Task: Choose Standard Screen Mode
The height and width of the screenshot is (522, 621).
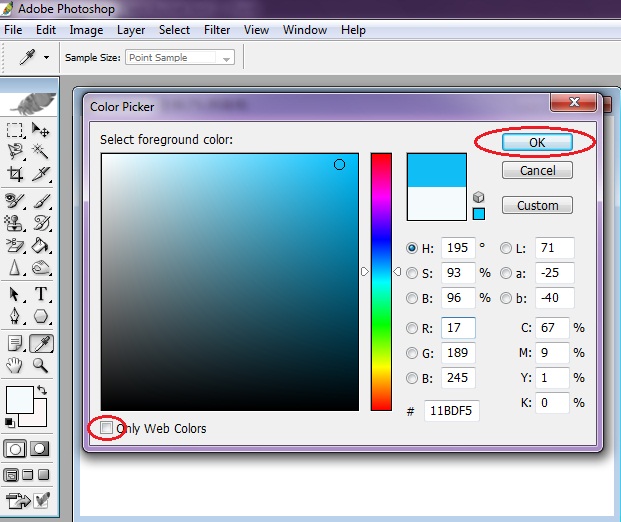Action: [x=11, y=474]
